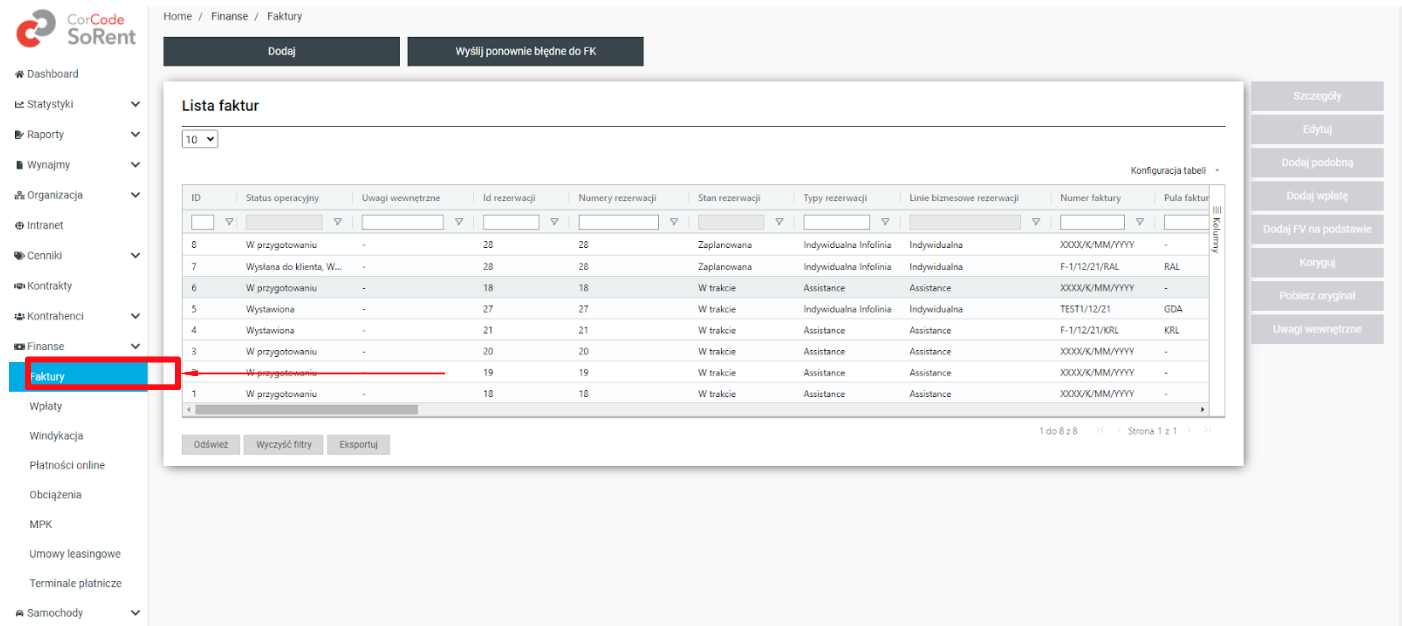
Task: Open filter funnel for Numer faktury column
Action: (x=1139, y=222)
